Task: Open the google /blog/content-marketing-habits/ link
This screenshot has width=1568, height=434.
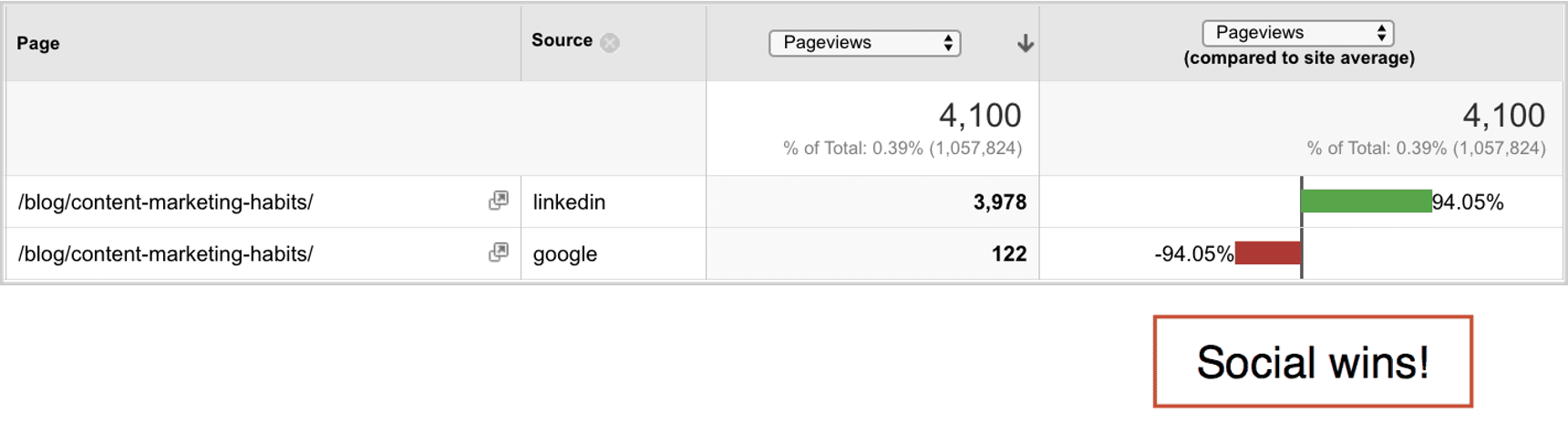Action: tap(166, 254)
